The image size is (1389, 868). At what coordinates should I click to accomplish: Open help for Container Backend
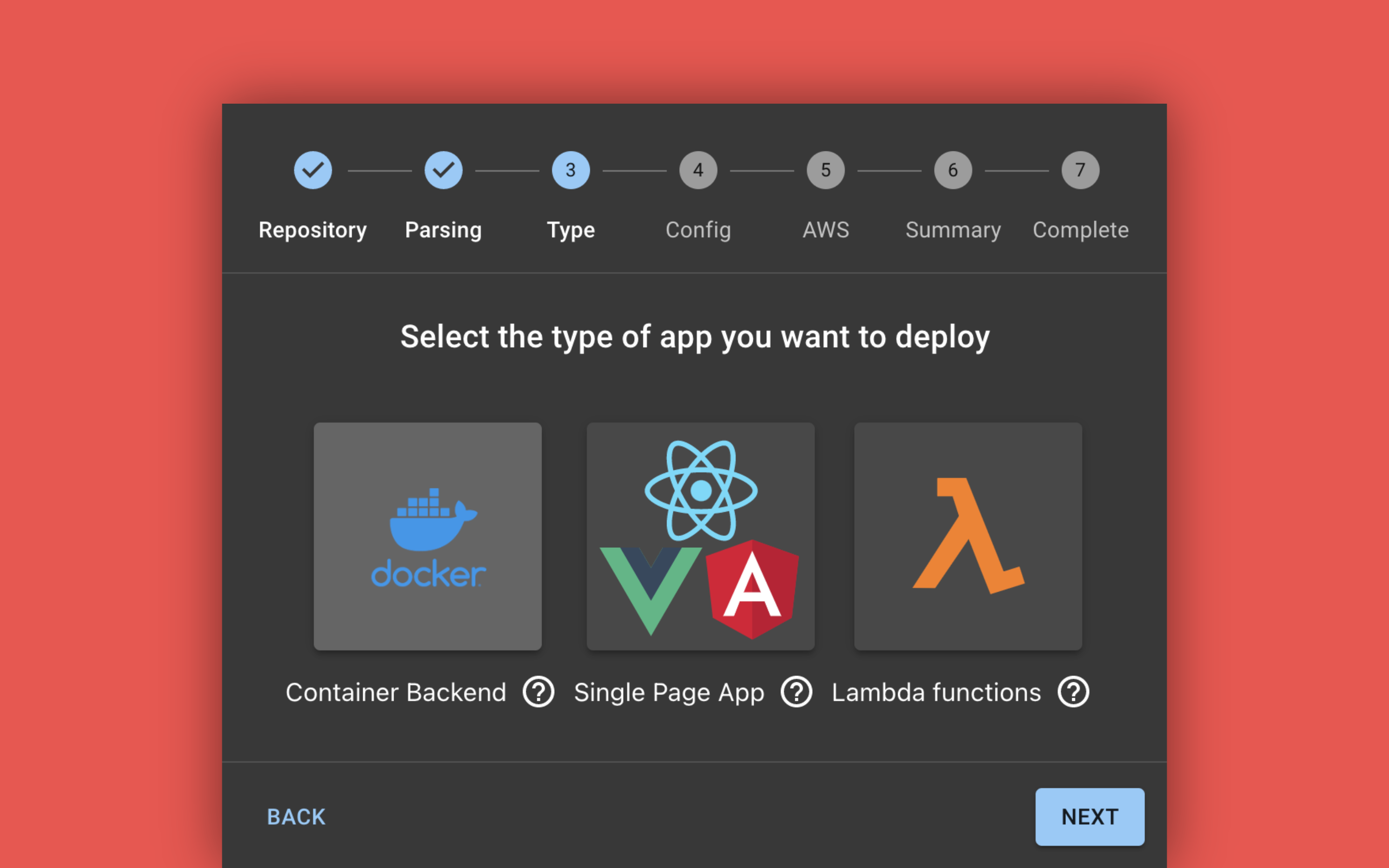538,692
